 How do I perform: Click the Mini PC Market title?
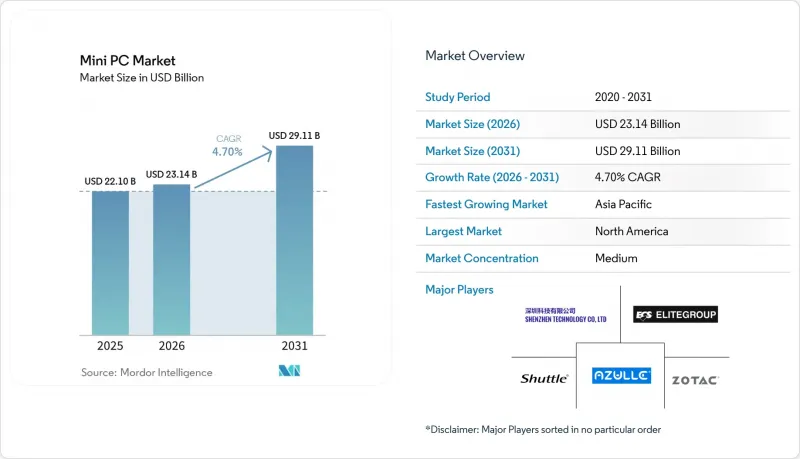tap(128, 61)
